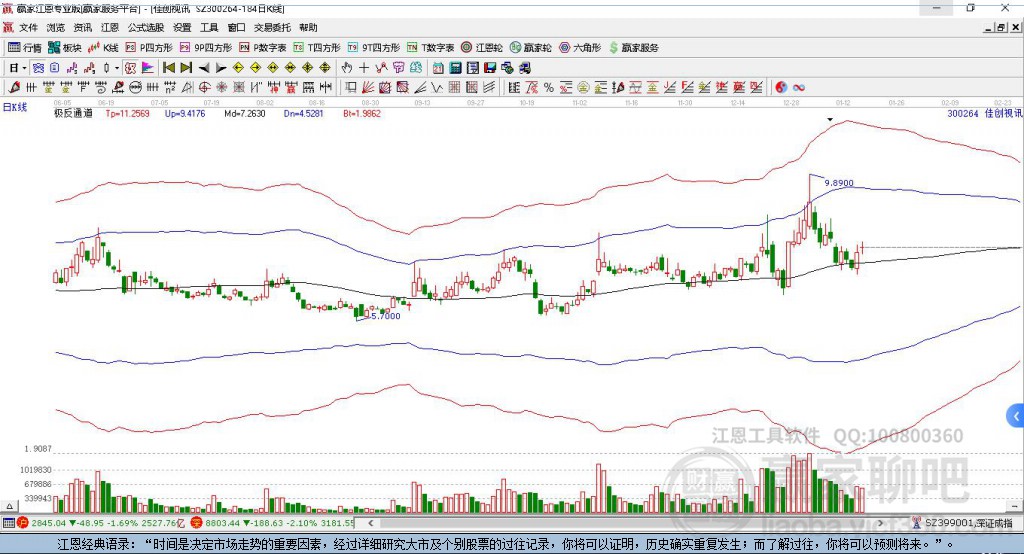Viewport: 1024px width, 554px height.
Task: Open the T四方形 time square
Action: pos(317,48)
